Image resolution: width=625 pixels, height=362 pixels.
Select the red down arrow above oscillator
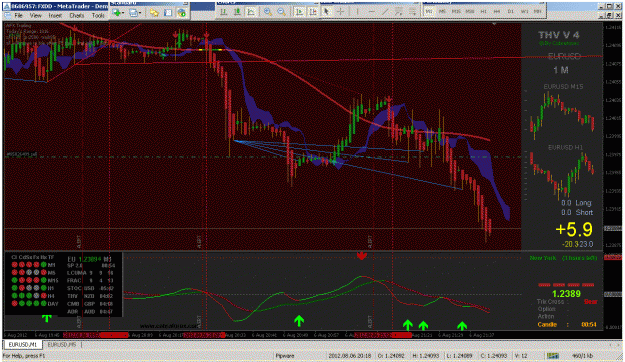click(x=362, y=256)
